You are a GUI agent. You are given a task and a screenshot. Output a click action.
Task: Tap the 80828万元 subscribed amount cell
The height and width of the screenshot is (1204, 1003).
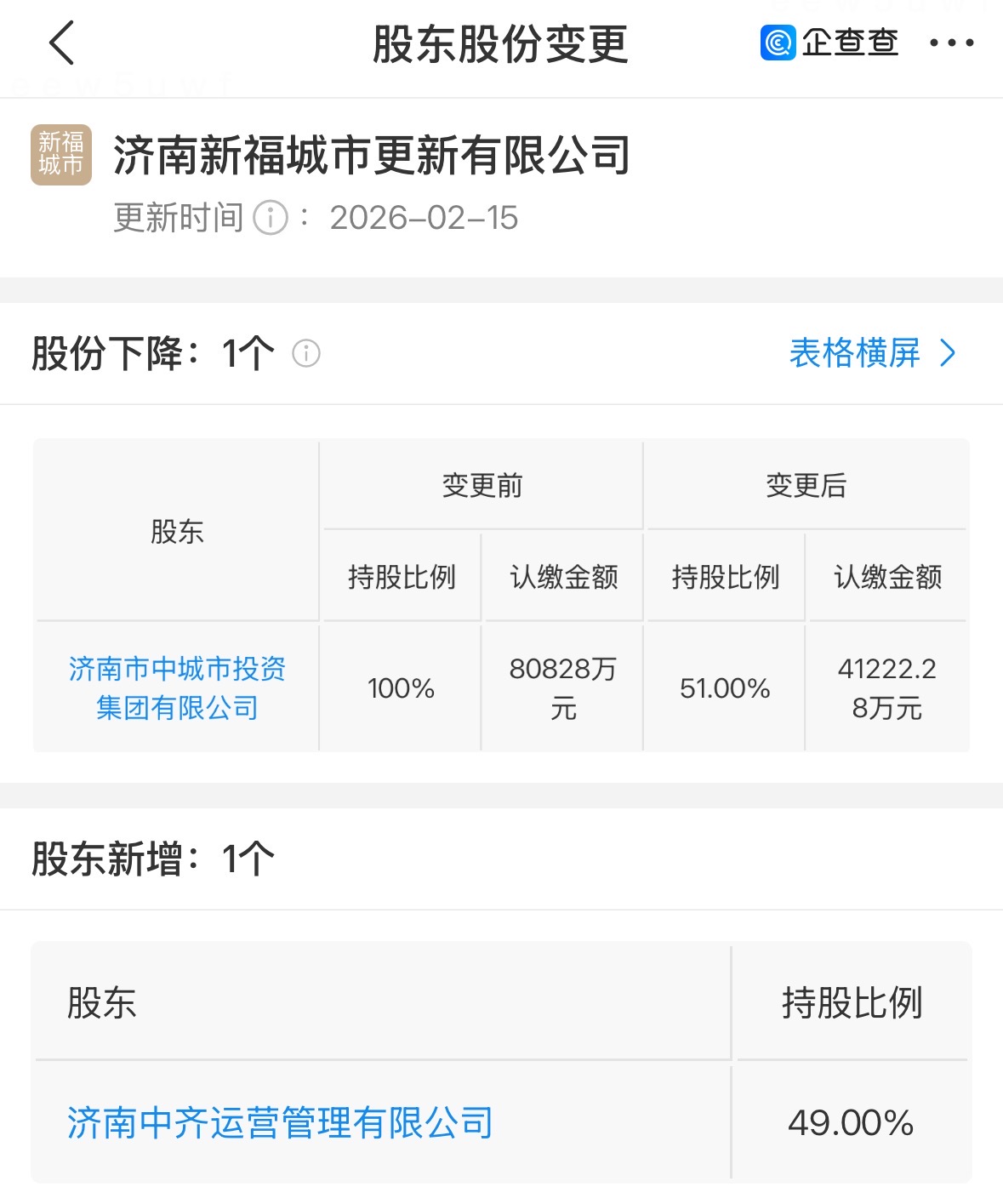[562, 688]
